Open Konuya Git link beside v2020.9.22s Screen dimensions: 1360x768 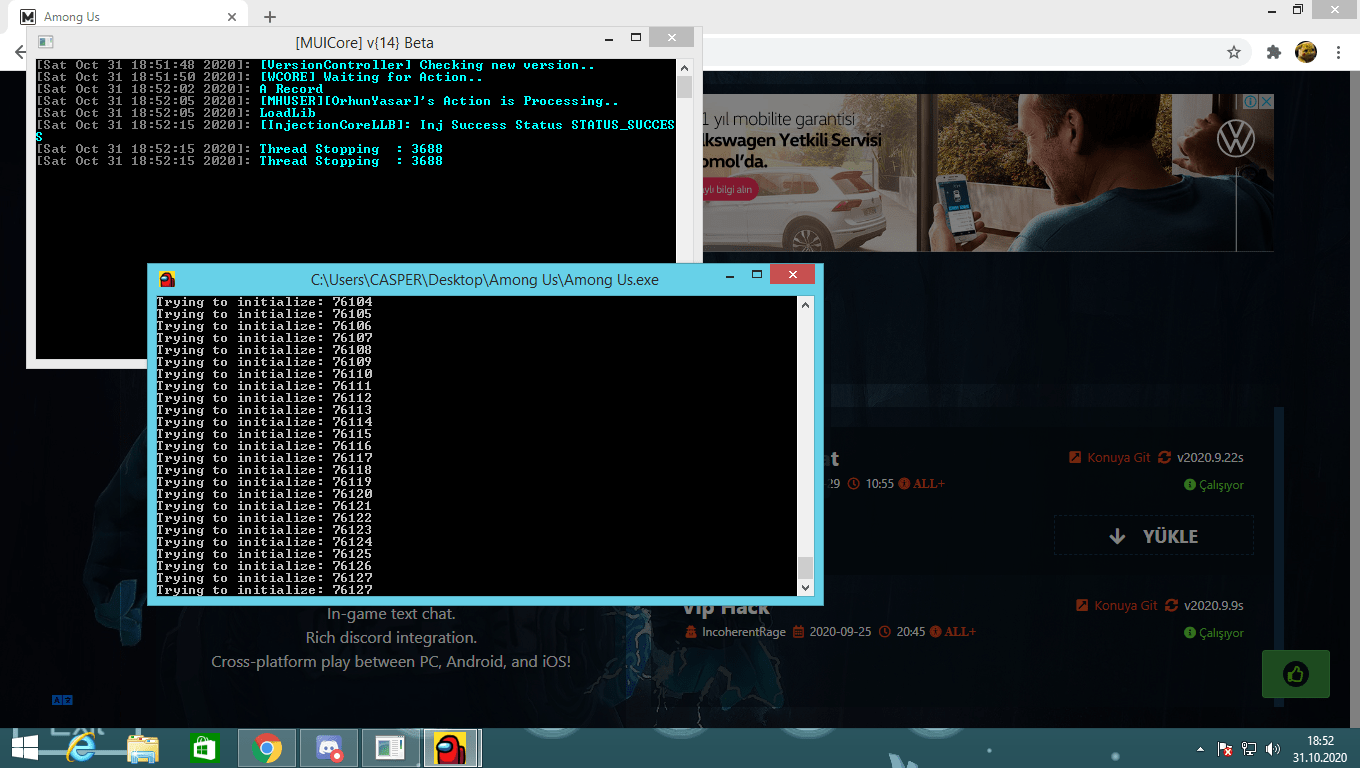tap(1110, 457)
